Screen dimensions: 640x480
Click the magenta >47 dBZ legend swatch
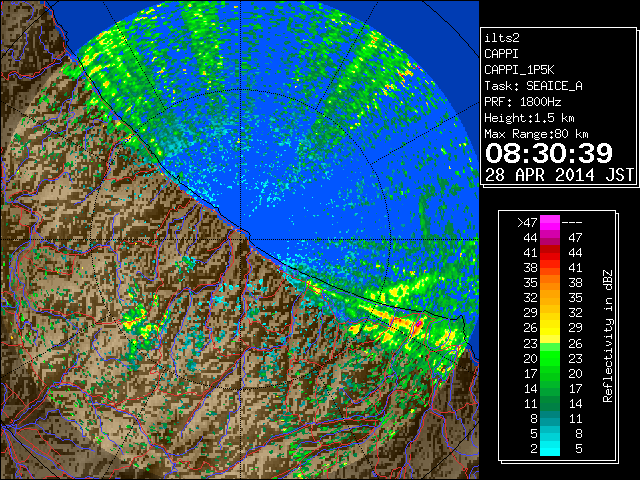pyautogui.click(x=550, y=222)
